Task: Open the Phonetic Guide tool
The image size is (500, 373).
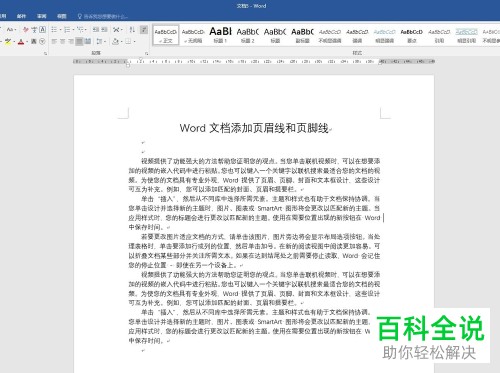Action: pyautogui.click(x=34, y=30)
